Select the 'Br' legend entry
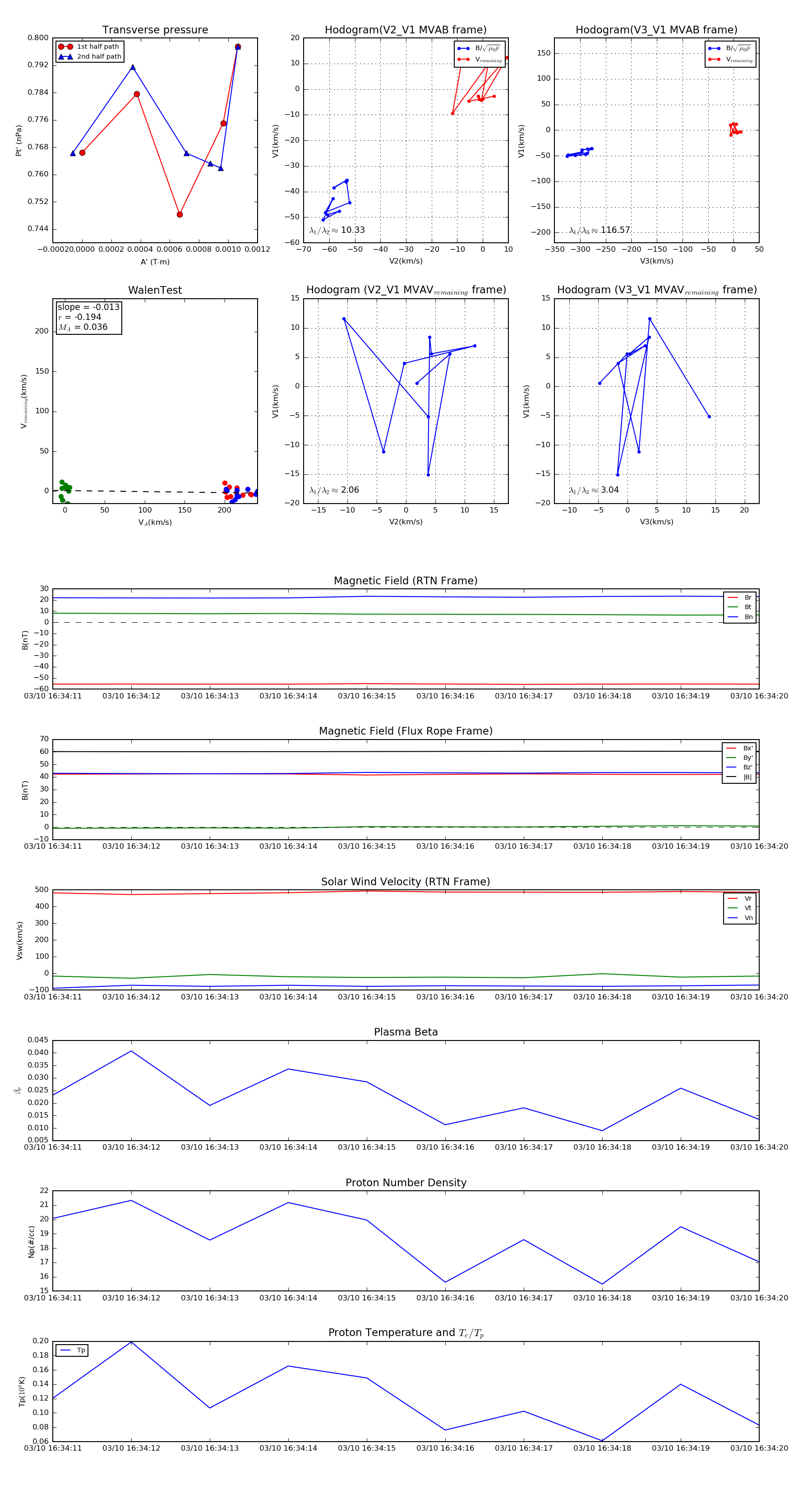Screen dimensions: 812x1489 [x=740, y=598]
